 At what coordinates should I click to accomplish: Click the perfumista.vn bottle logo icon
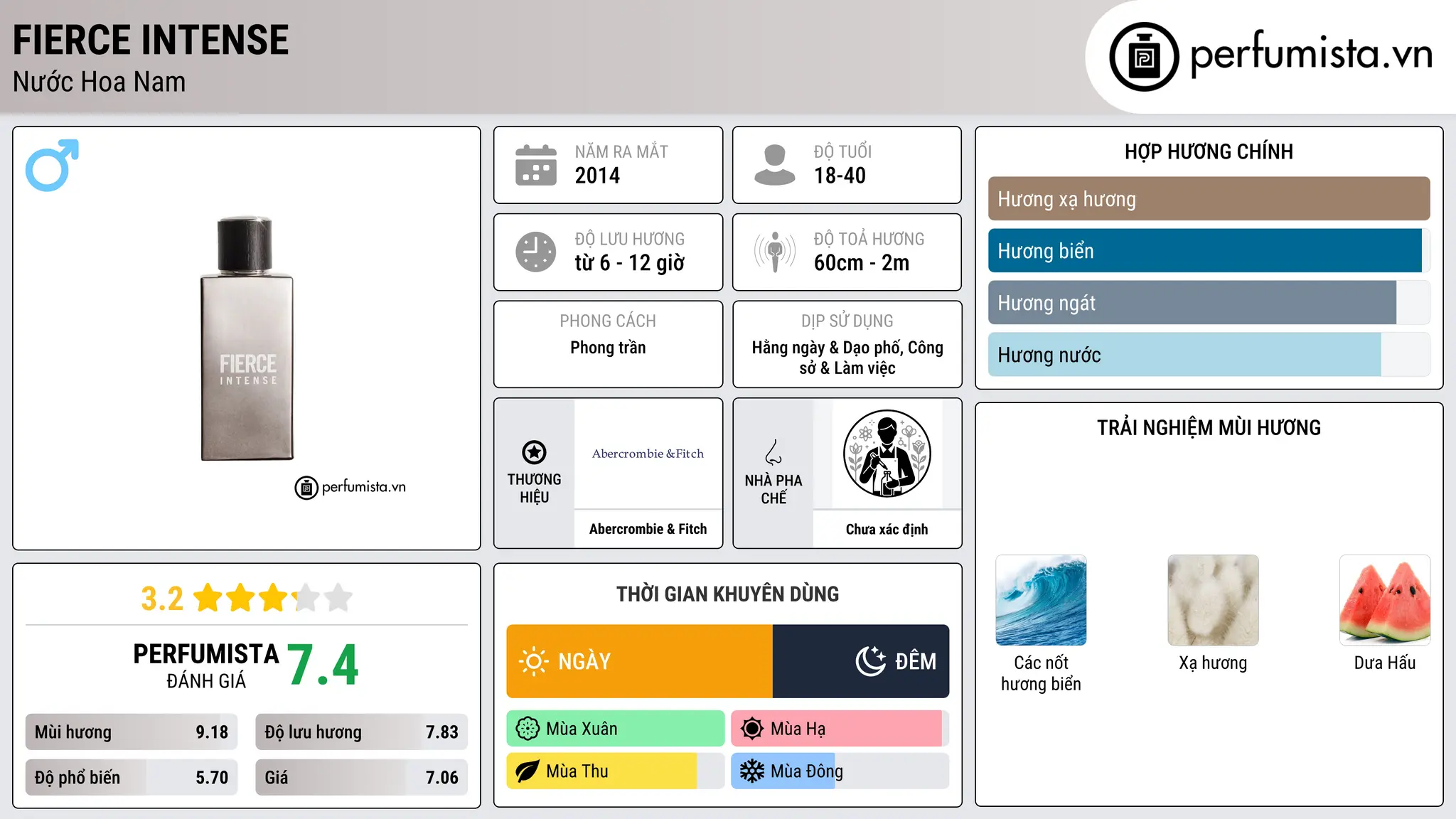click(x=1144, y=57)
